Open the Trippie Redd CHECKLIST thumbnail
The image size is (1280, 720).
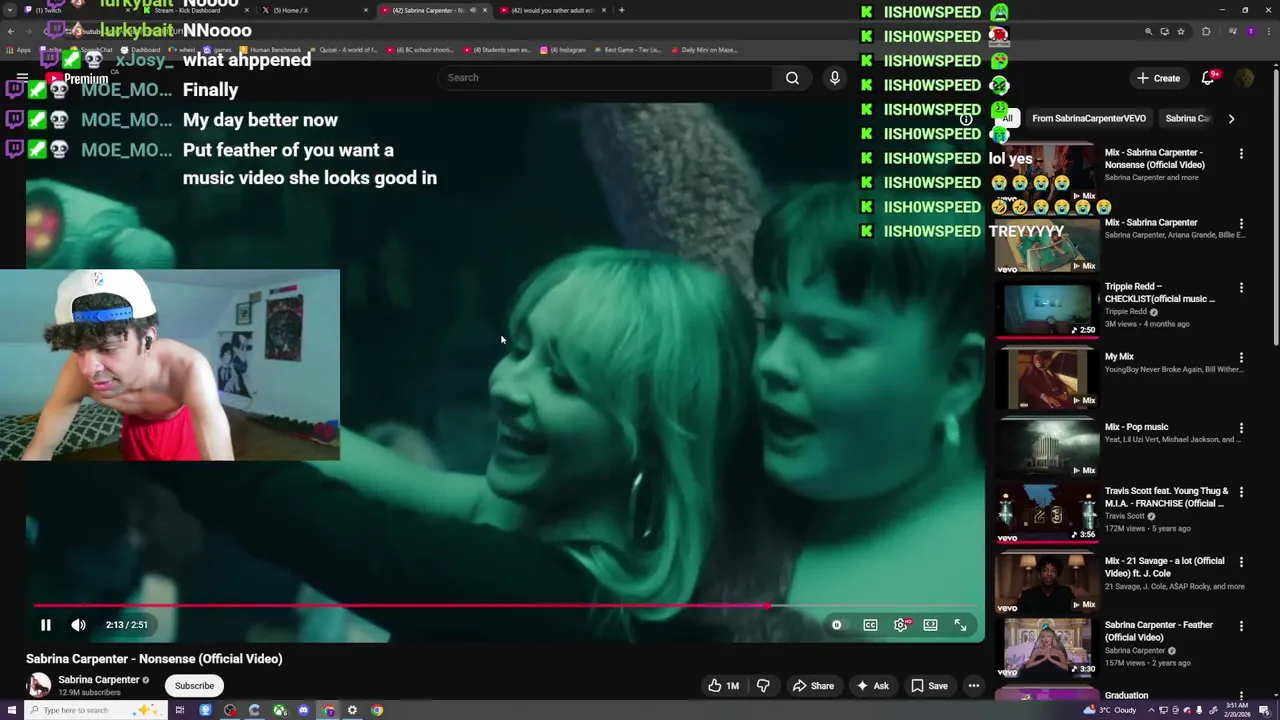pos(1047,309)
